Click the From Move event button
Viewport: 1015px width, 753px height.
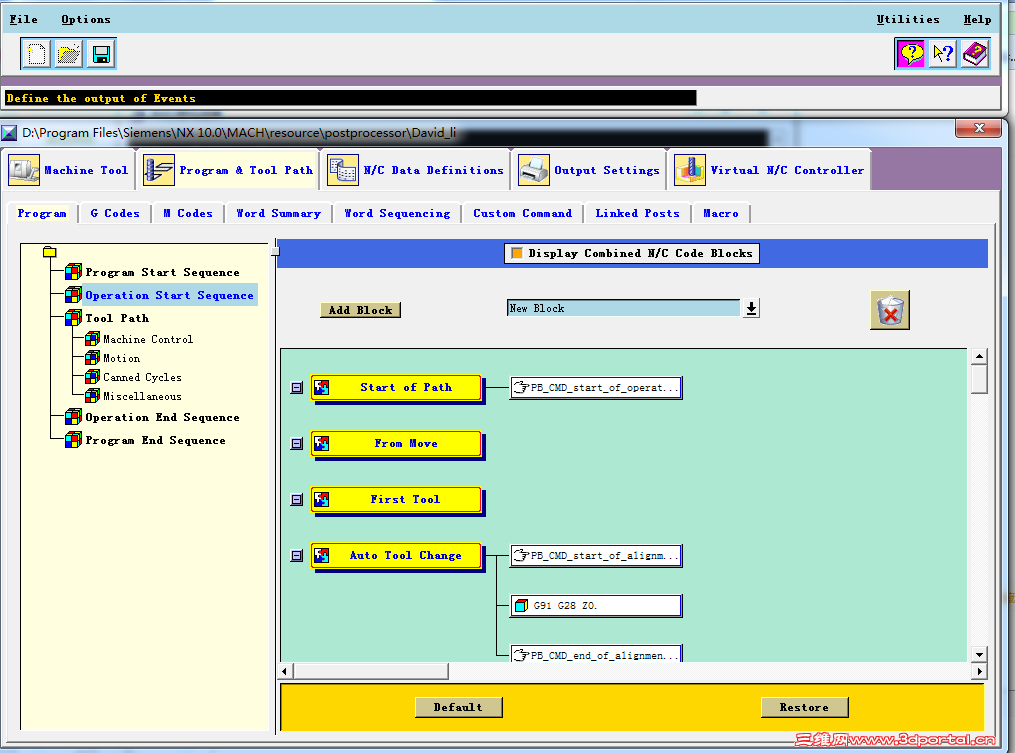[397, 444]
